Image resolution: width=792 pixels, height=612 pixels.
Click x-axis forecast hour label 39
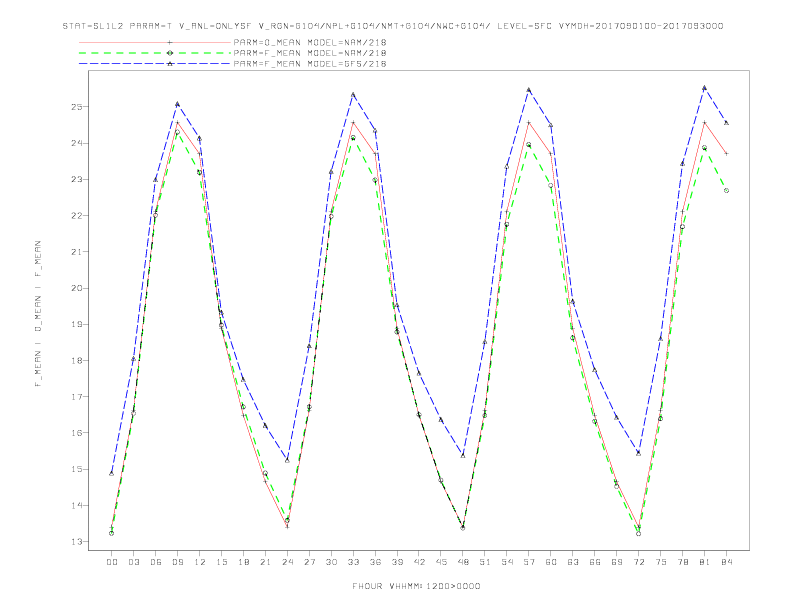(x=397, y=562)
